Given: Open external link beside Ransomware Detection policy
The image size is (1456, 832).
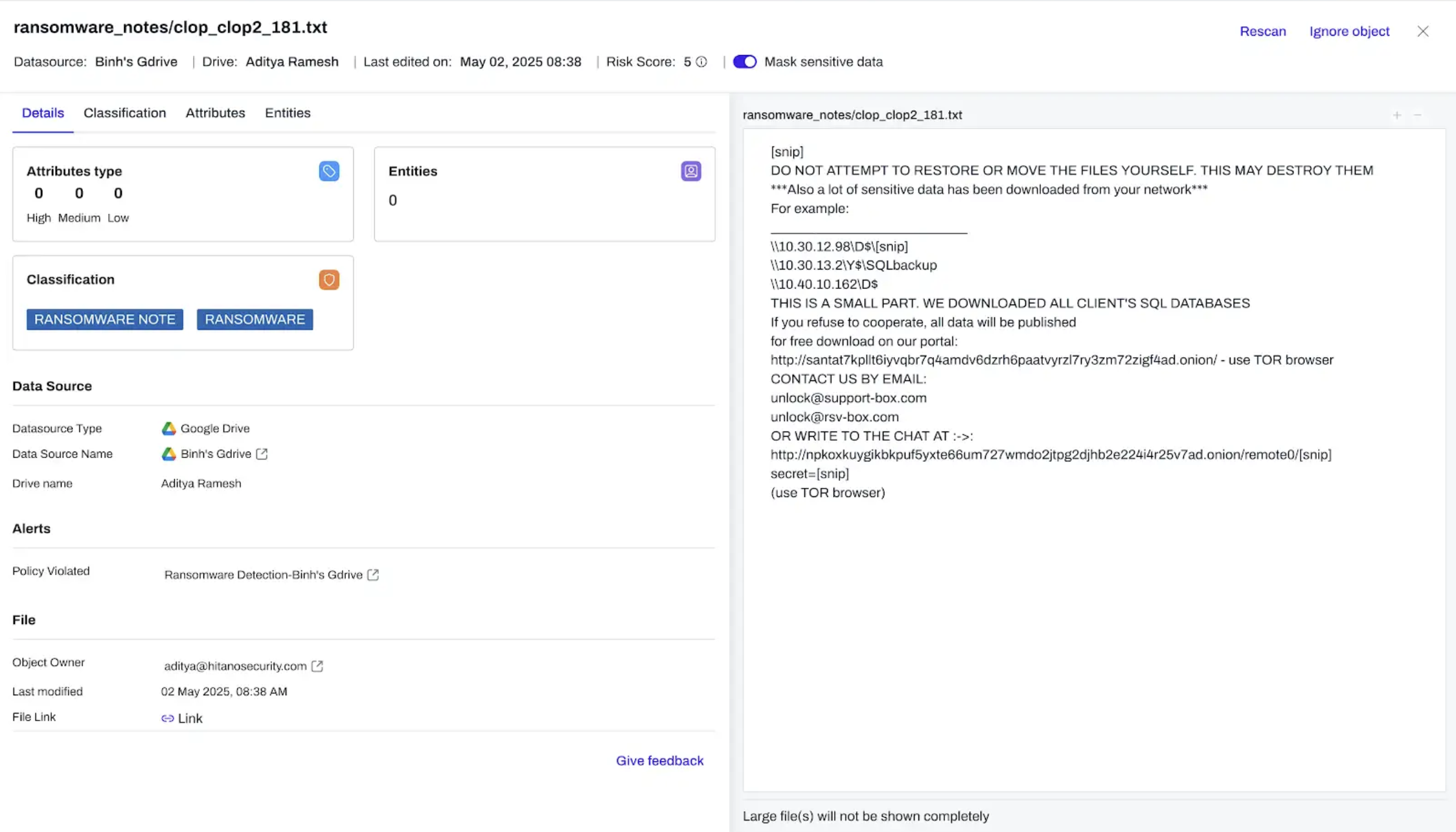Looking at the screenshot, I should pyautogui.click(x=373, y=575).
